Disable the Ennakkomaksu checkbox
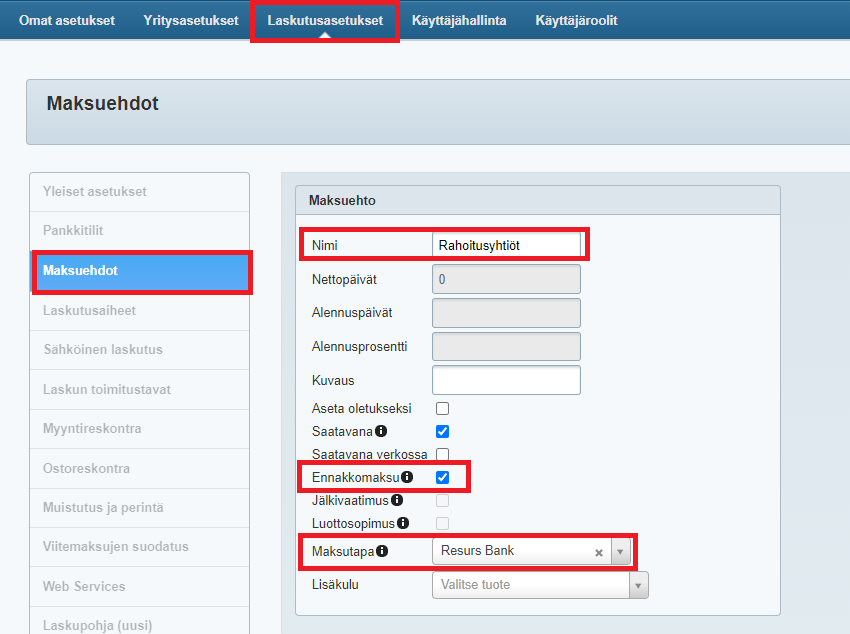 442,478
